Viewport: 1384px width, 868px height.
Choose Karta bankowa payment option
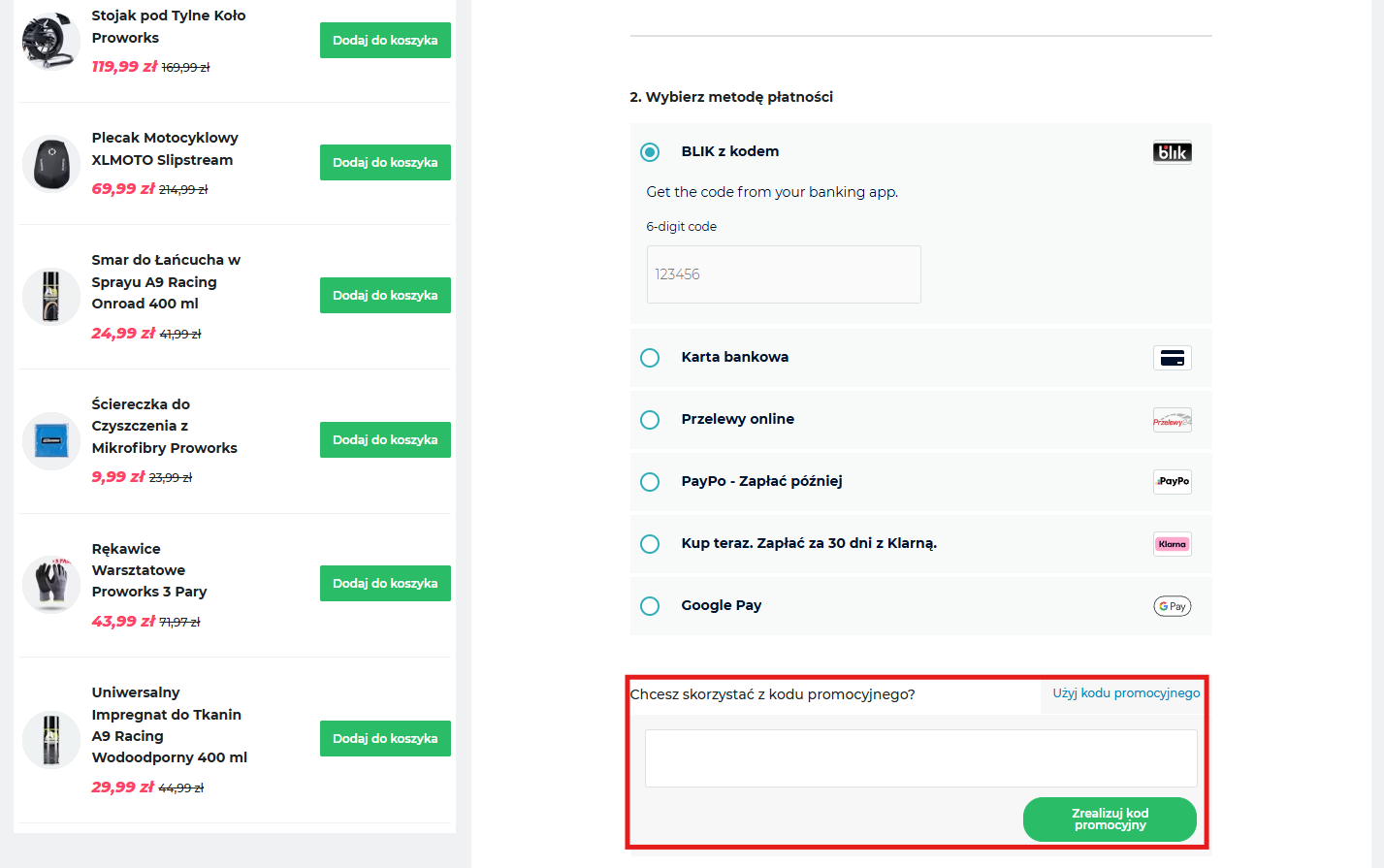tap(650, 358)
